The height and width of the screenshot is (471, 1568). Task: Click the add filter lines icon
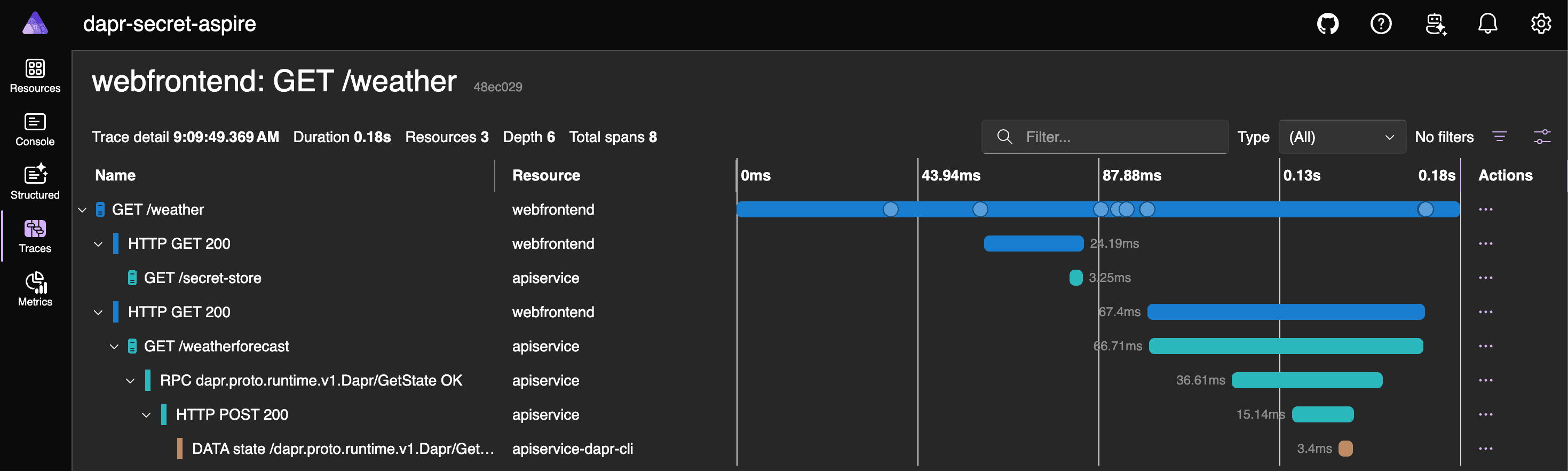point(1500,137)
